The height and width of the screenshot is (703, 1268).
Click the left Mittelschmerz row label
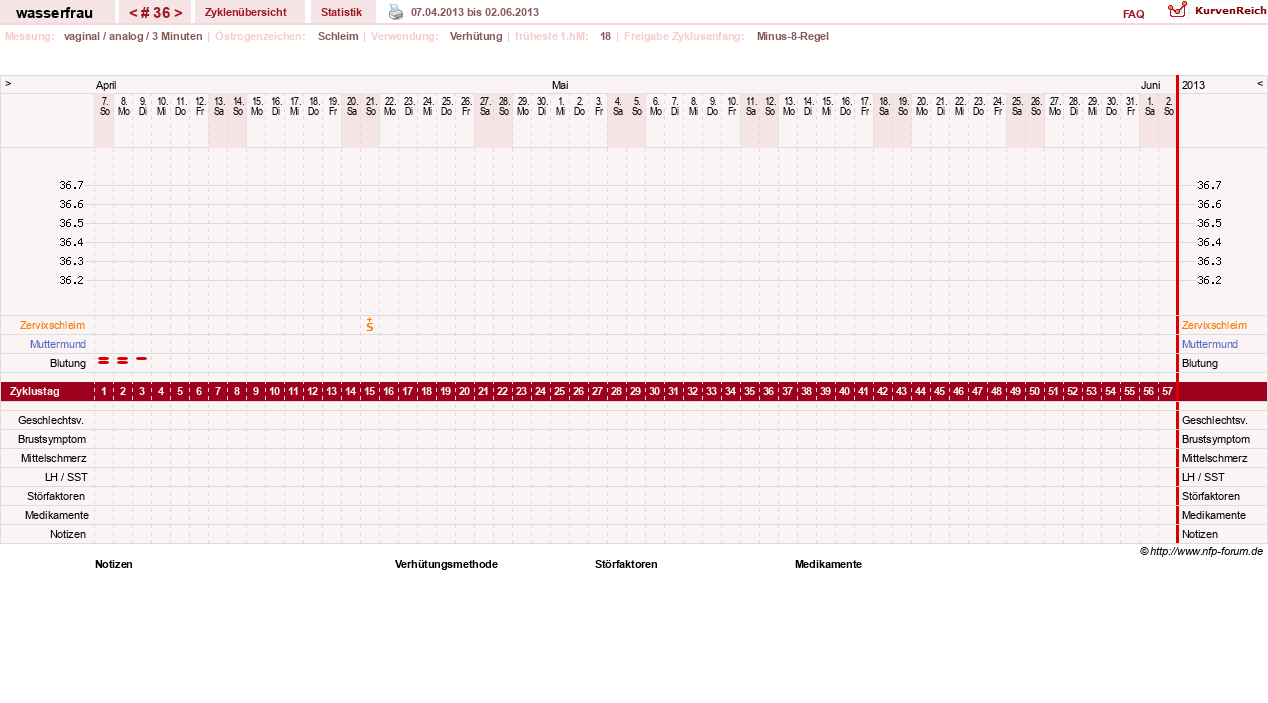click(x=54, y=458)
